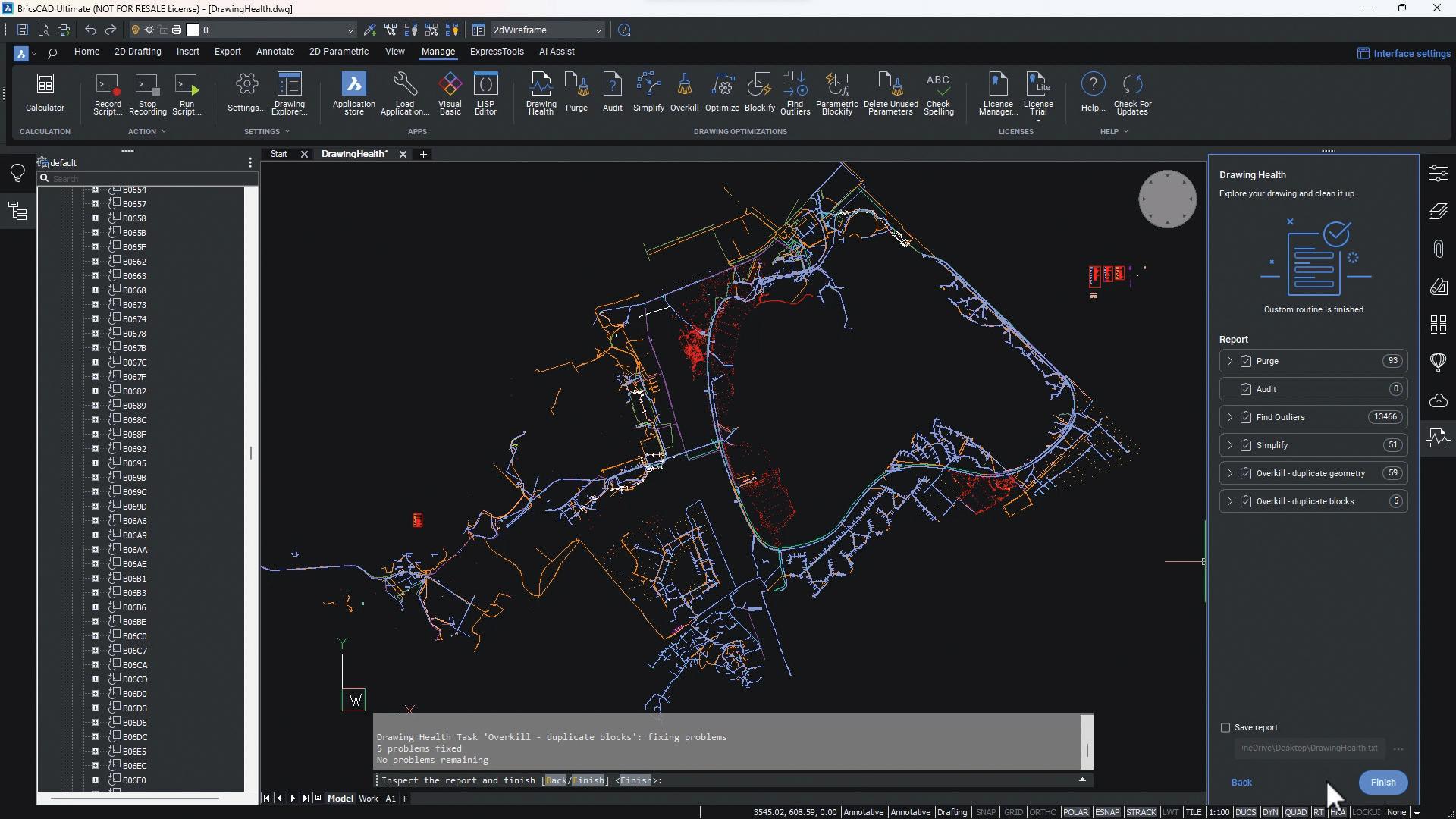This screenshot has width=1456, height=819.
Task: Open the 2dWireframe visual style dropdown
Action: point(598,30)
